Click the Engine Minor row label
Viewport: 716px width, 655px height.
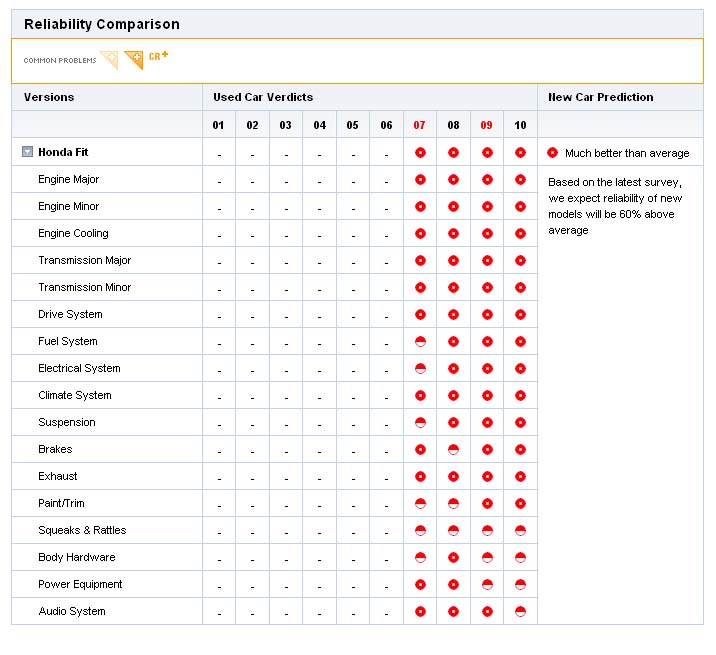pos(68,206)
